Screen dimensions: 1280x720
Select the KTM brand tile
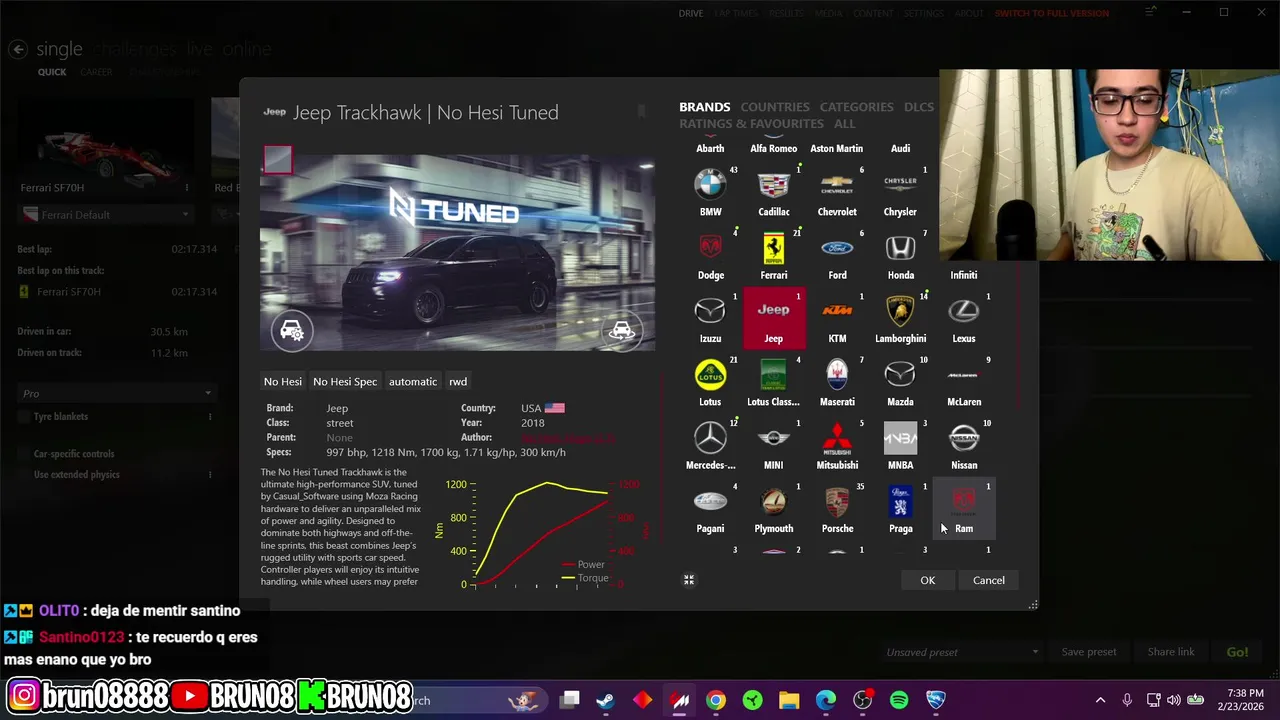[x=837, y=318]
